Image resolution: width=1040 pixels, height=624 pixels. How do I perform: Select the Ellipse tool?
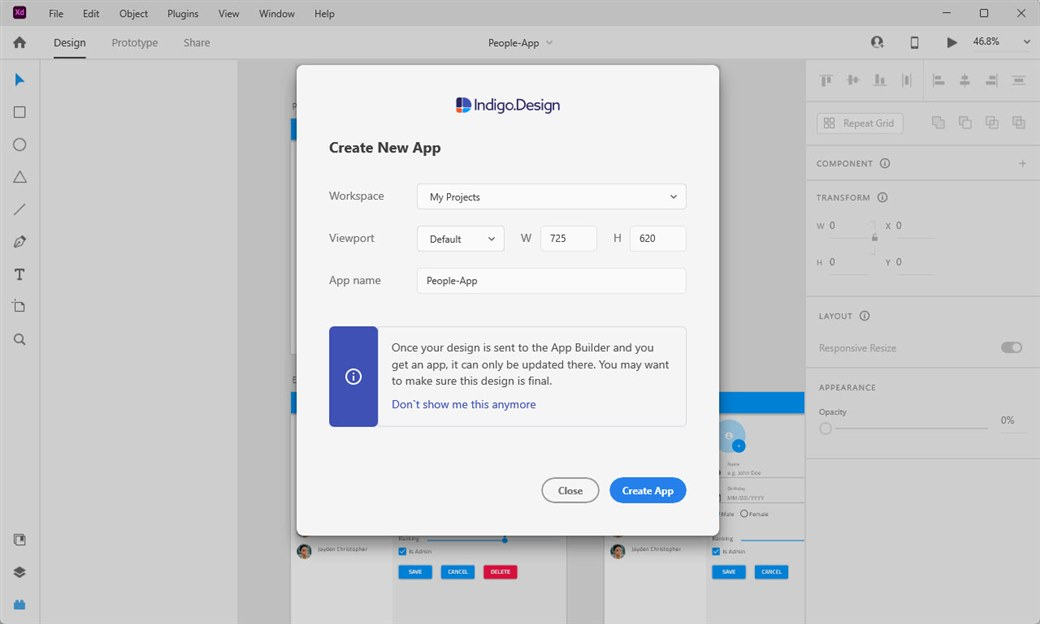(20, 145)
